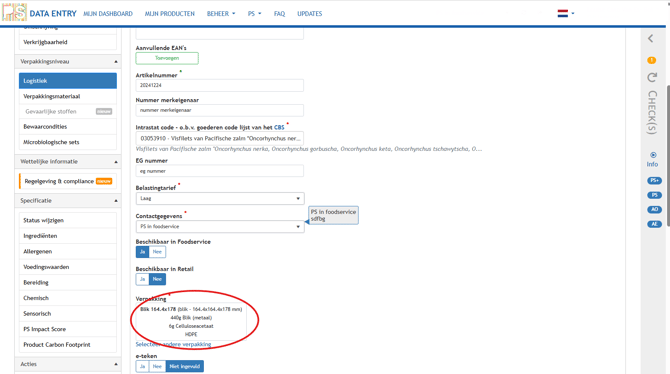
Task: Open Bewaarcondities in the sidebar
Action: pos(68,127)
